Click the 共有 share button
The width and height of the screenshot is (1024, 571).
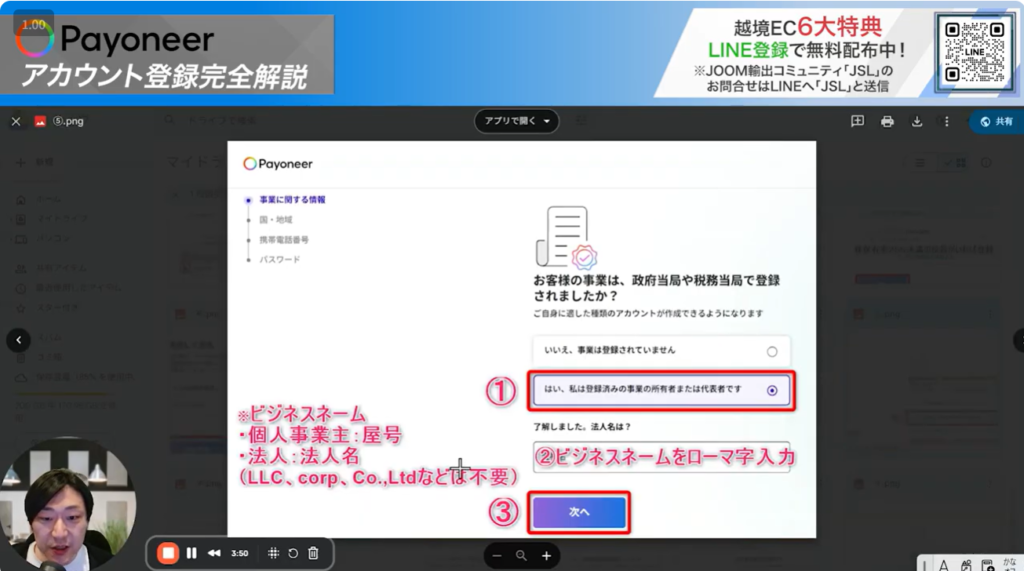pyautogui.click(x=996, y=122)
